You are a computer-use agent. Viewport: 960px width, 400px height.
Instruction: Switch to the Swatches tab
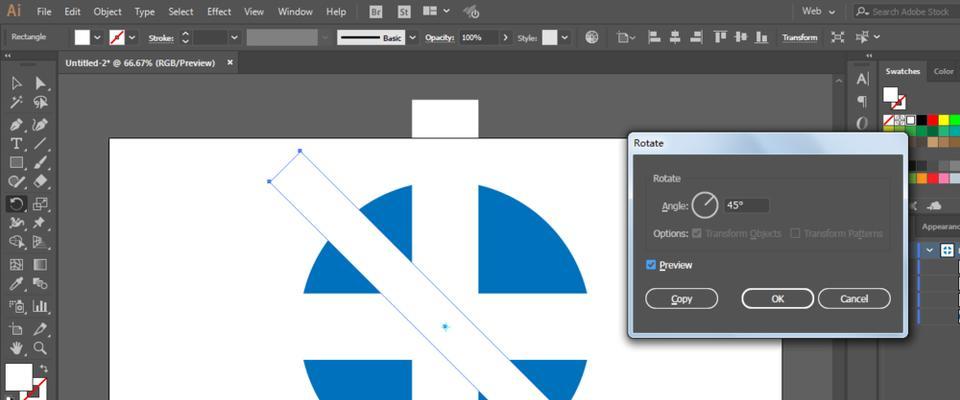902,72
